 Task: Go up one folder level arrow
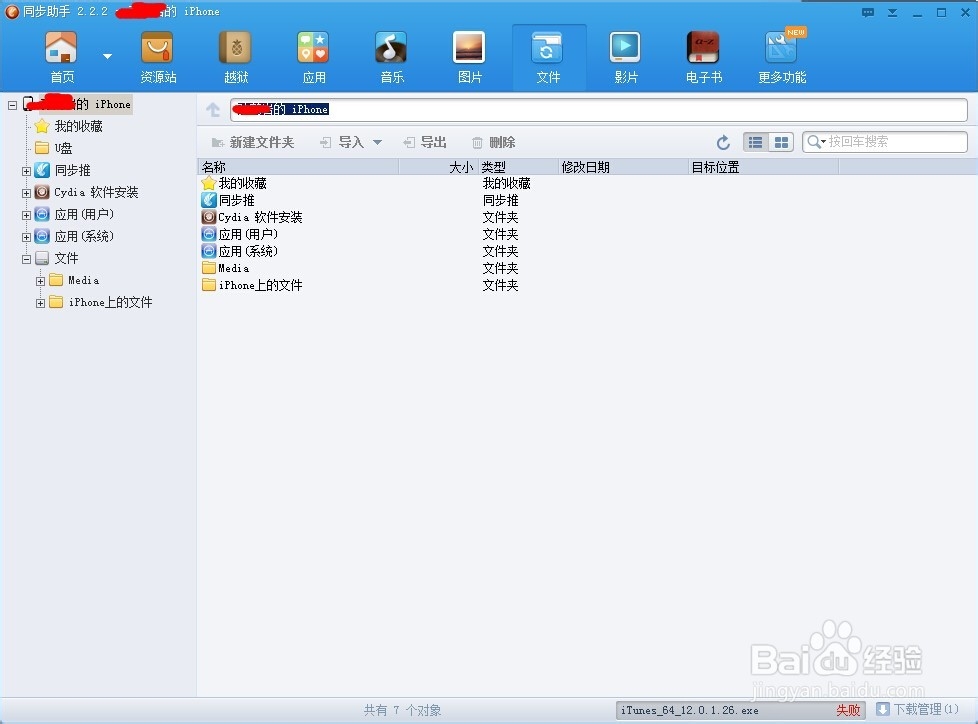[213, 110]
